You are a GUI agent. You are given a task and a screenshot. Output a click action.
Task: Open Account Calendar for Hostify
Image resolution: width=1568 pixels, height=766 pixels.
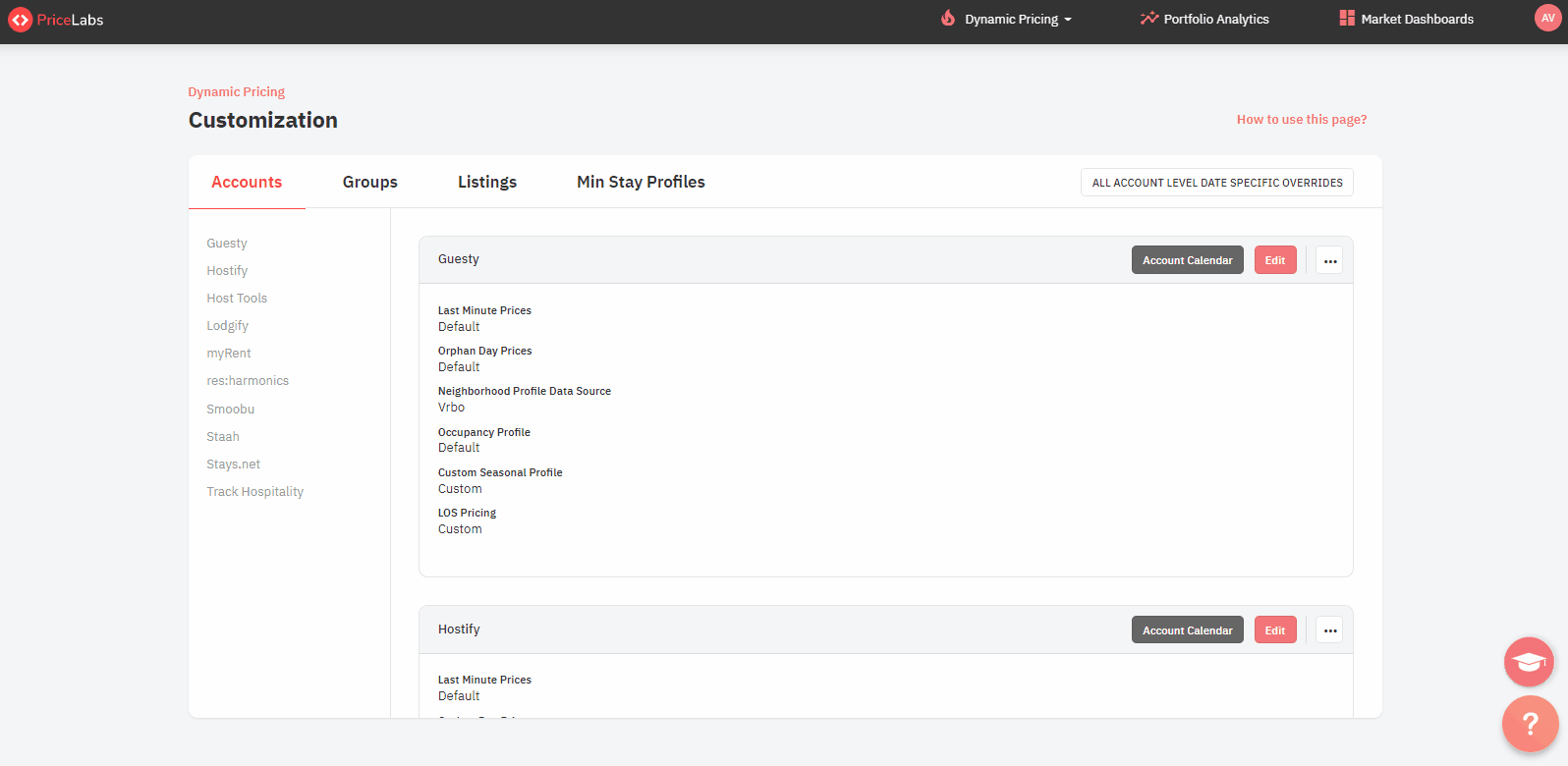[1188, 630]
